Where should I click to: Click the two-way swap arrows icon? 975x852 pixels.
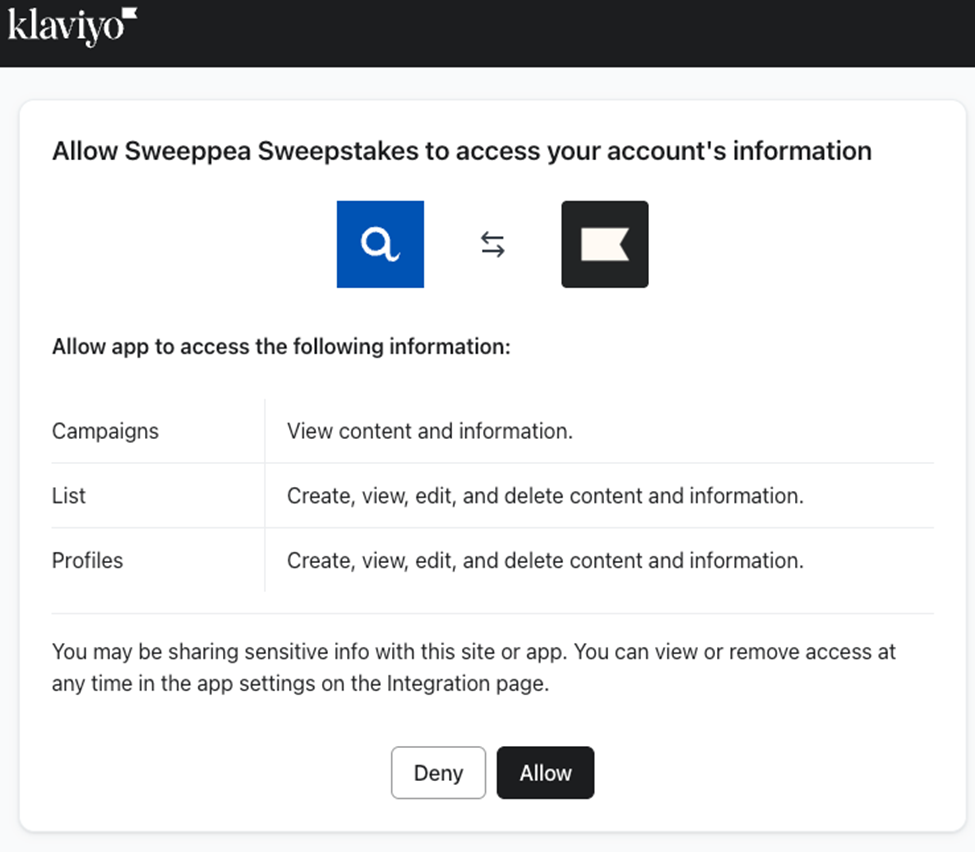click(492, 245)
